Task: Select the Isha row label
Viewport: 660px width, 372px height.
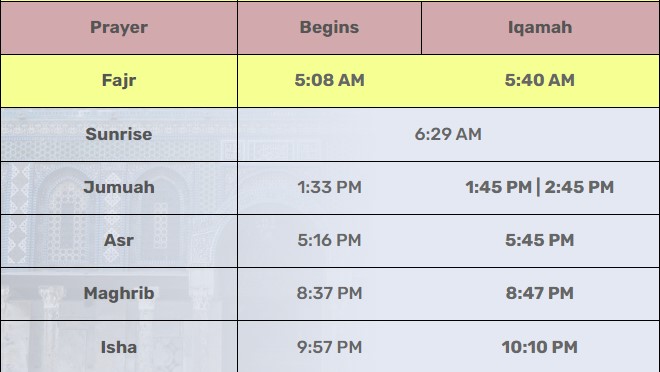Action: tap(119, 347)
